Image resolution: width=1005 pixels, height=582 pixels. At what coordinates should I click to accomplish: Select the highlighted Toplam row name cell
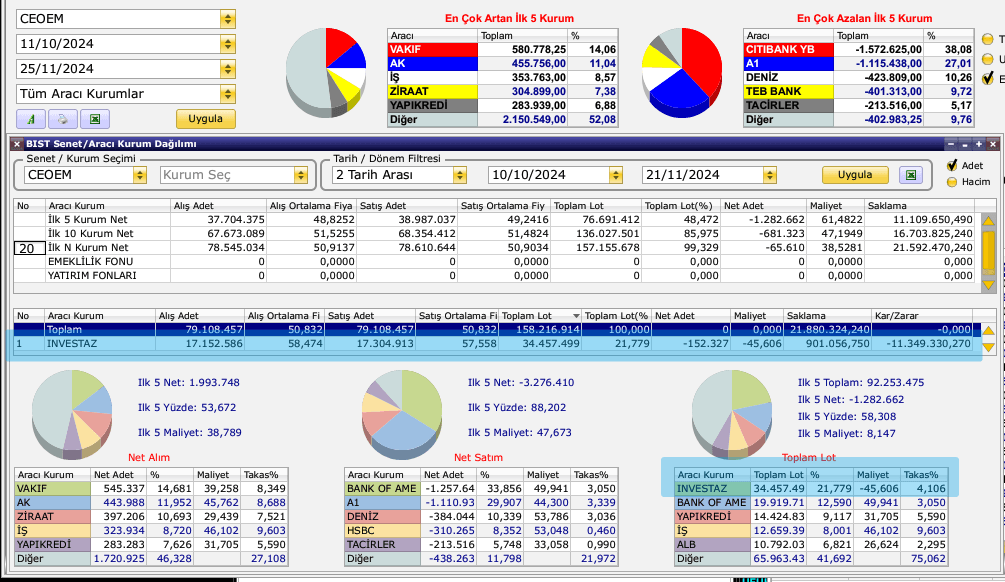[100, 329]
